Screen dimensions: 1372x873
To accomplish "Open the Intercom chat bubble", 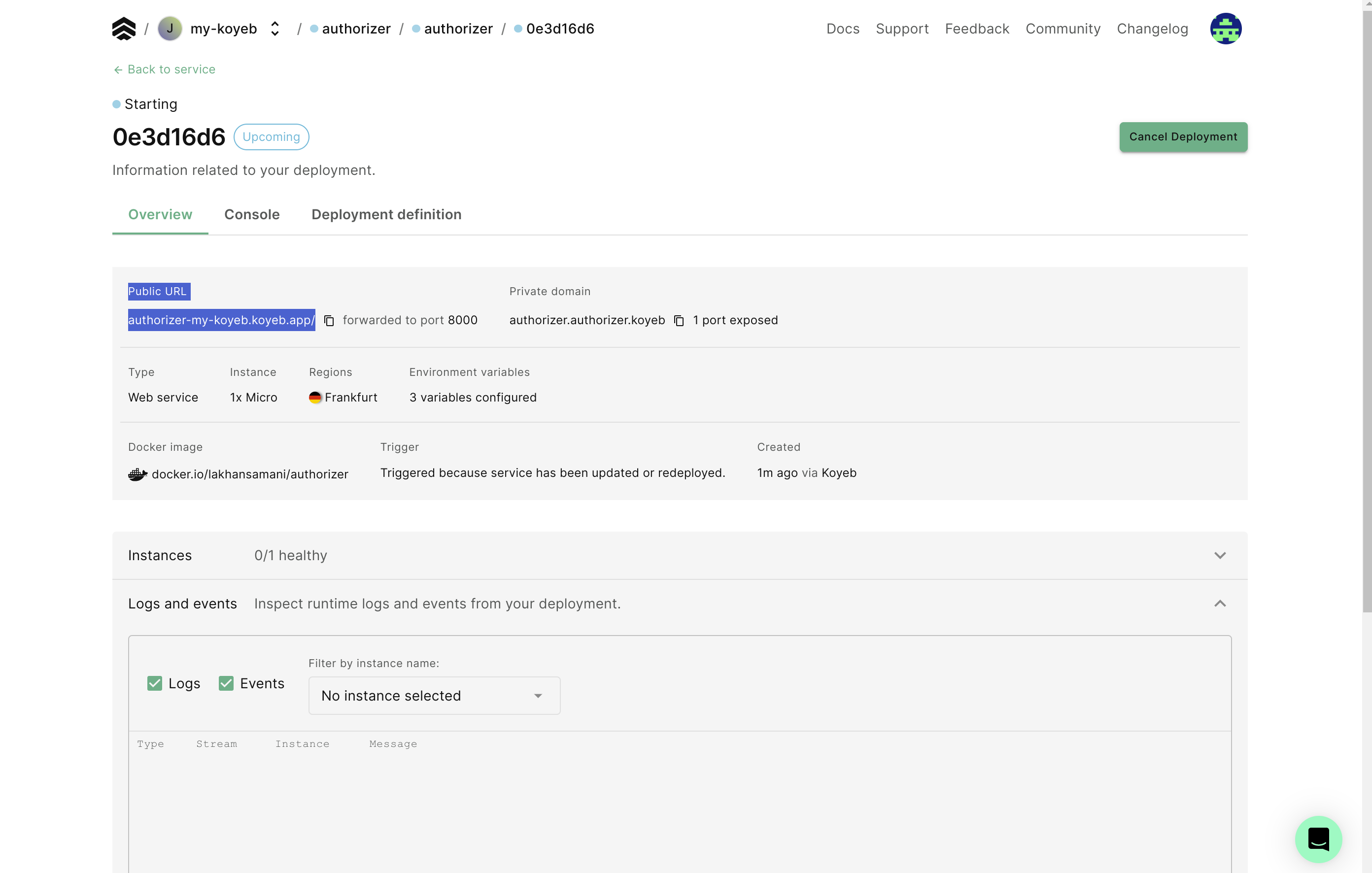I will pyautogui.click(x=1318, y=839).
